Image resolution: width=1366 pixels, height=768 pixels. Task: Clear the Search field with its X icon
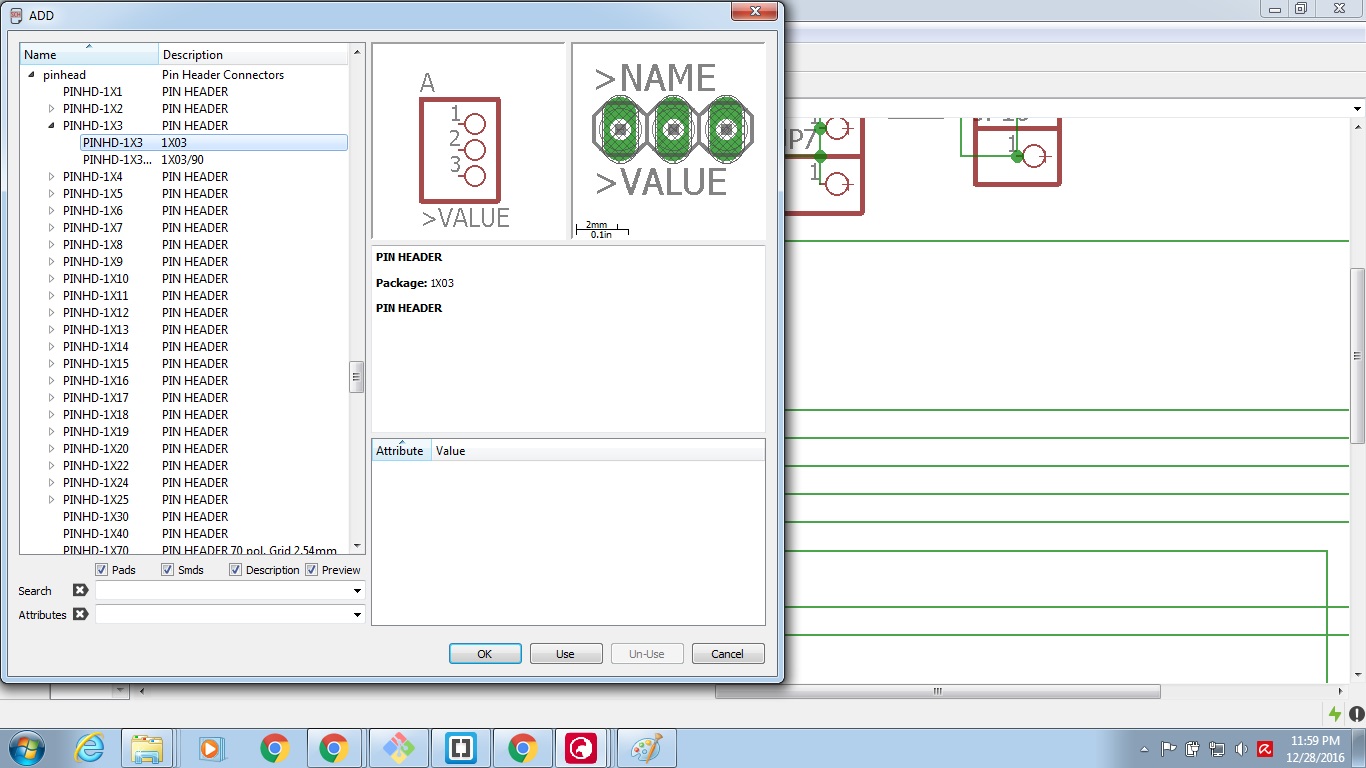pyautogui.click(x=81, y=591)
